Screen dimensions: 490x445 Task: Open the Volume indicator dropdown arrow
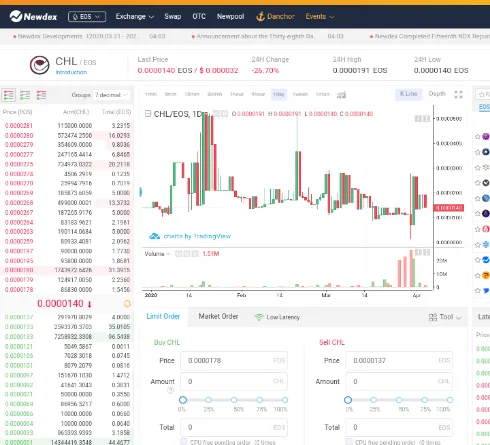pos(168,254)
